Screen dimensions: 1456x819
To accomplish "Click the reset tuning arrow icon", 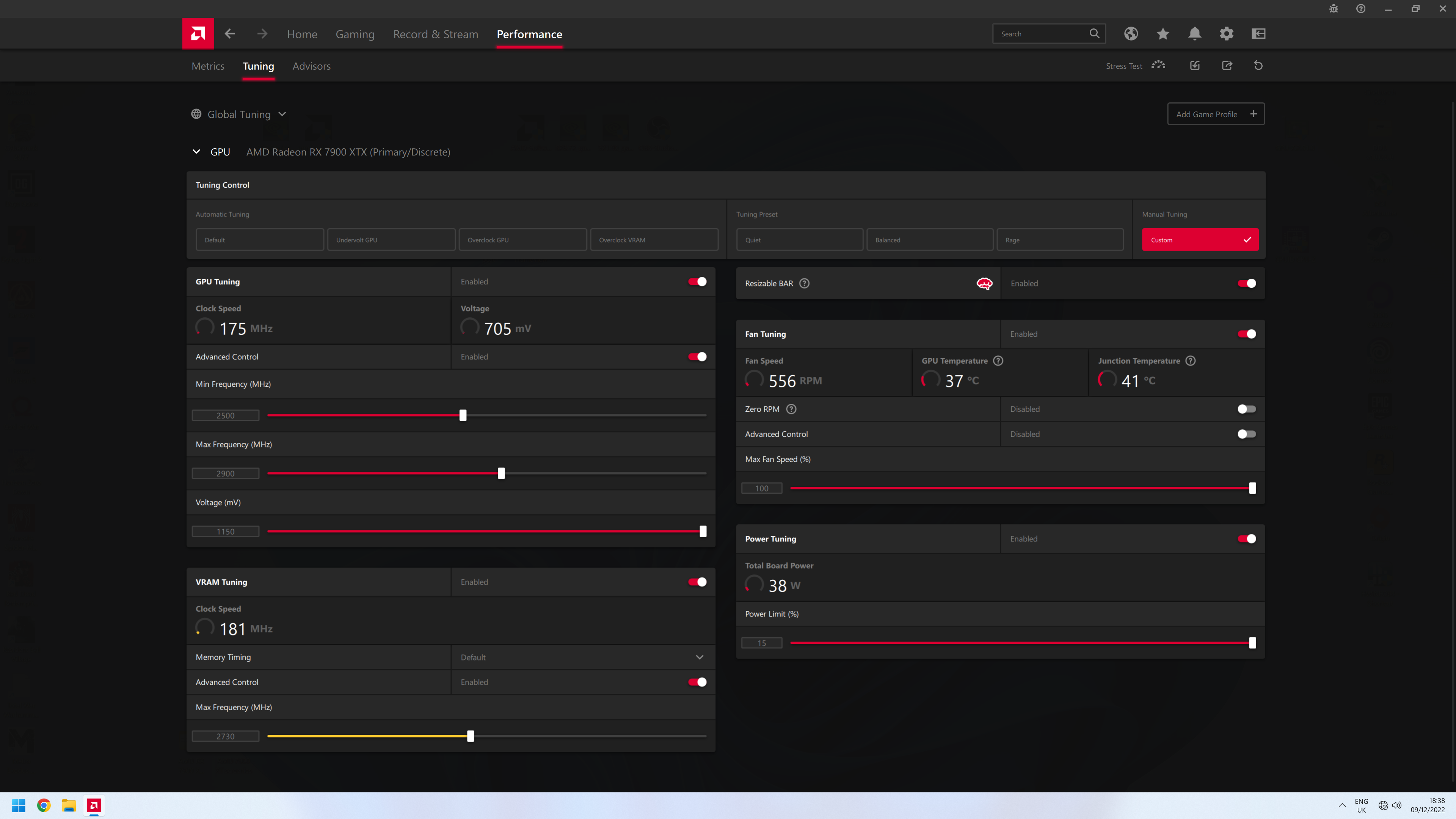I will click(1258, 66).
